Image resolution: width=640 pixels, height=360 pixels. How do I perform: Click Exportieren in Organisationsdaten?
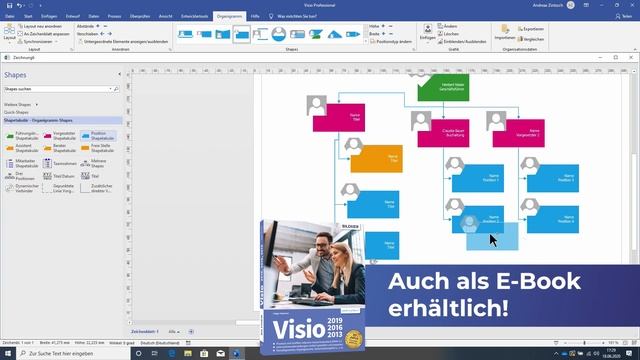(x=531, y=29)
